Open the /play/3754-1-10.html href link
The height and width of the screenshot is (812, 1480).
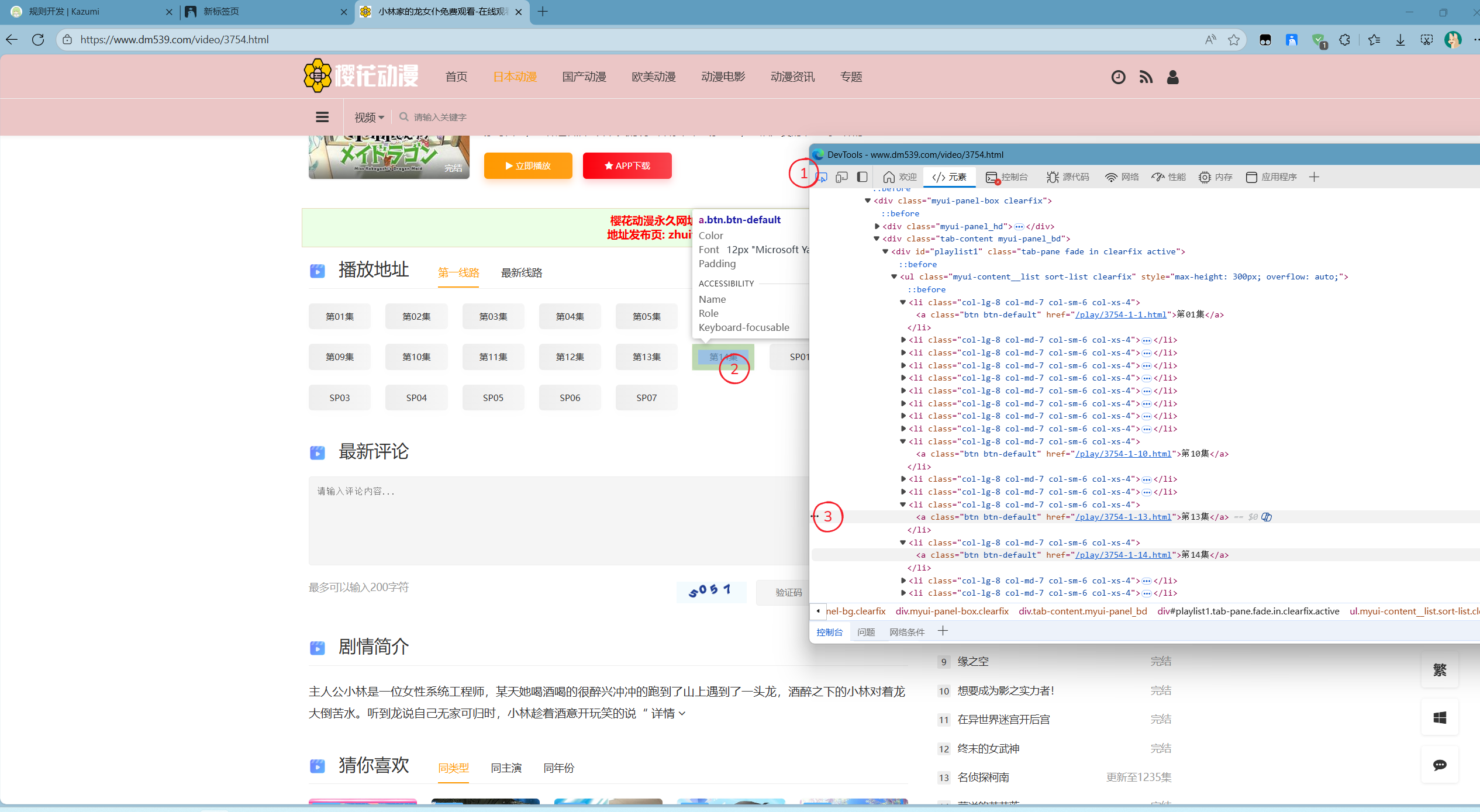[1123, 454]
